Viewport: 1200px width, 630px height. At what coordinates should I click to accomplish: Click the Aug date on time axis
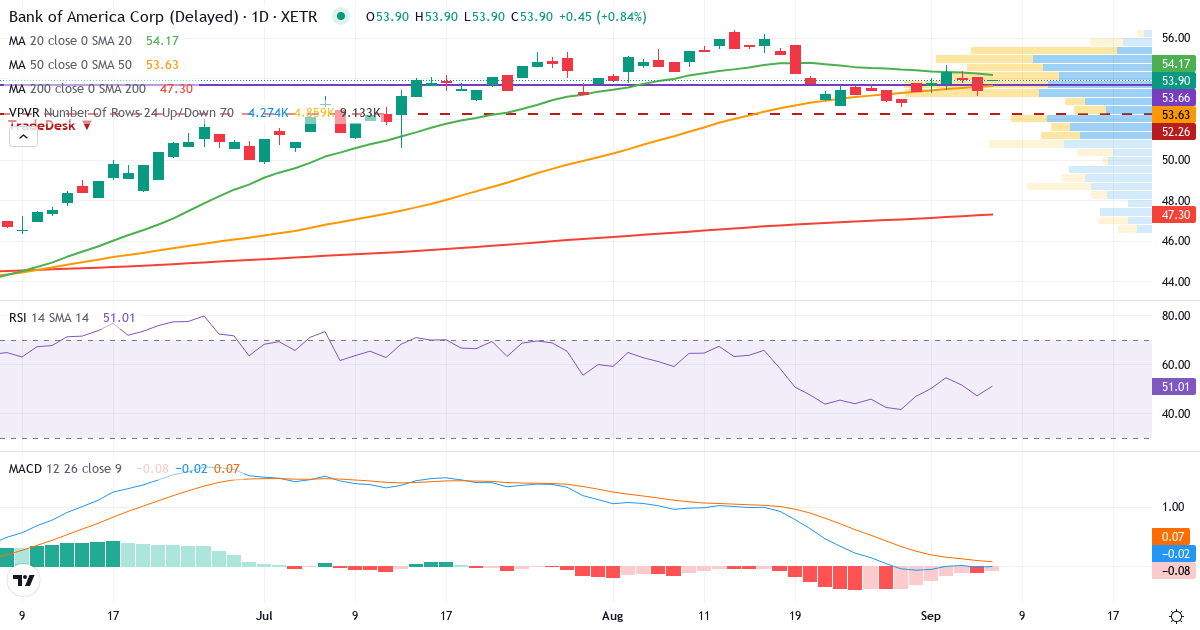[611, 616]
